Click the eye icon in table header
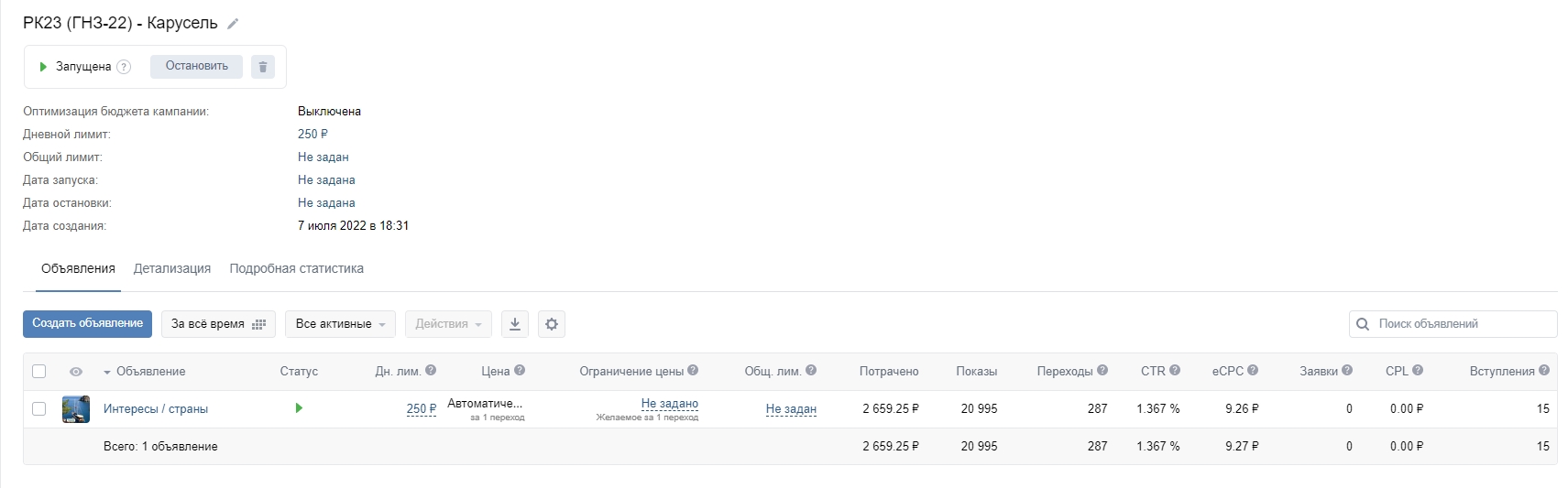1568x488 pixels. coord(76,372)
